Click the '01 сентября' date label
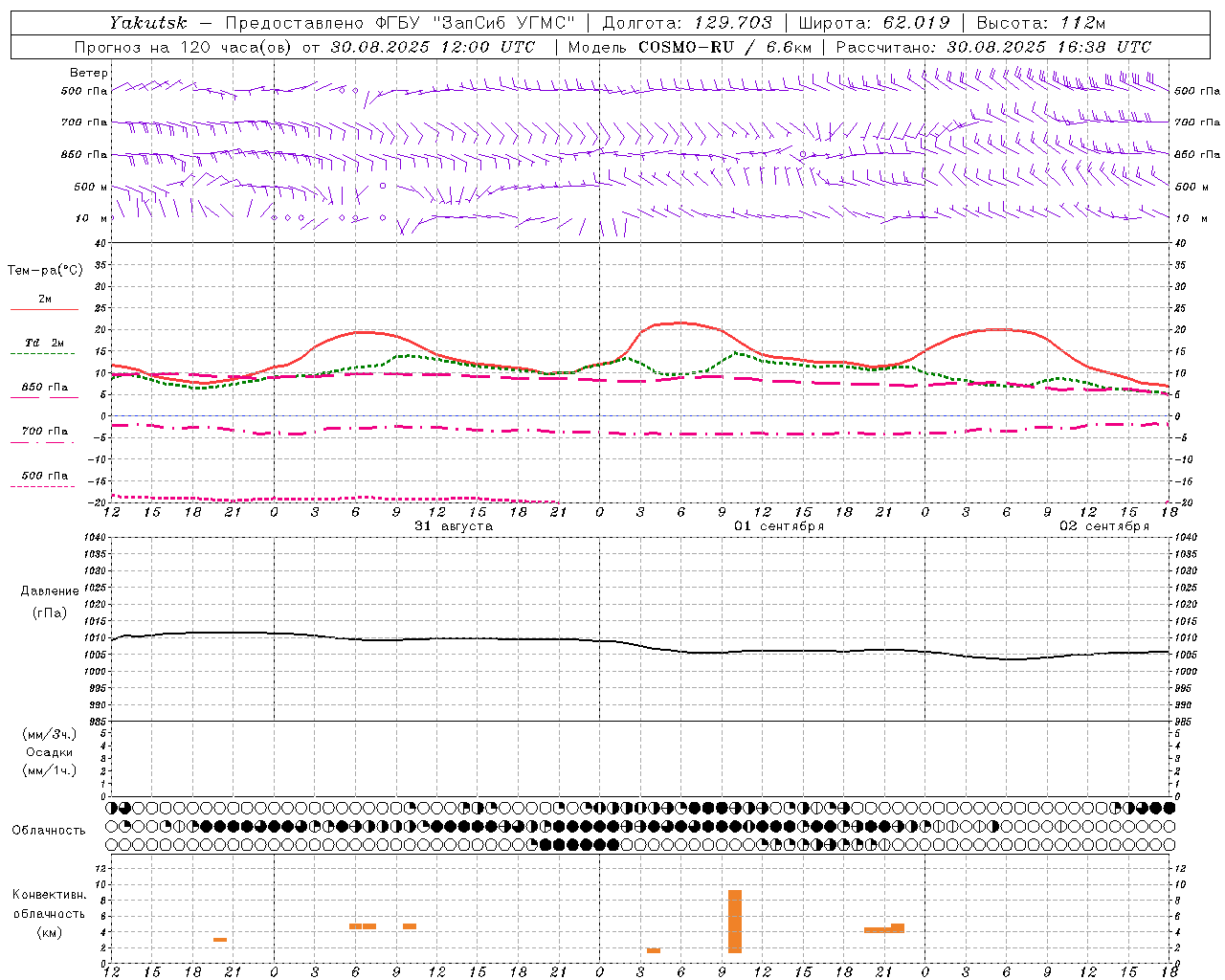 [x=779, y=526]
